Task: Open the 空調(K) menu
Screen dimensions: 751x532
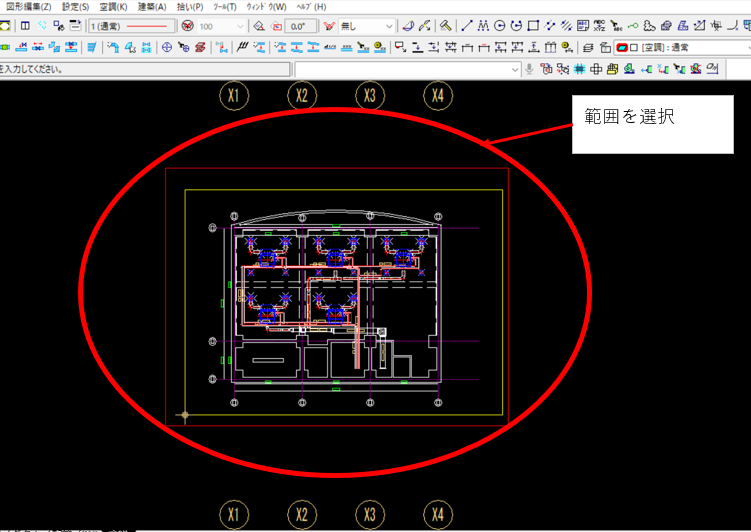Action: [x=114, y=7]
